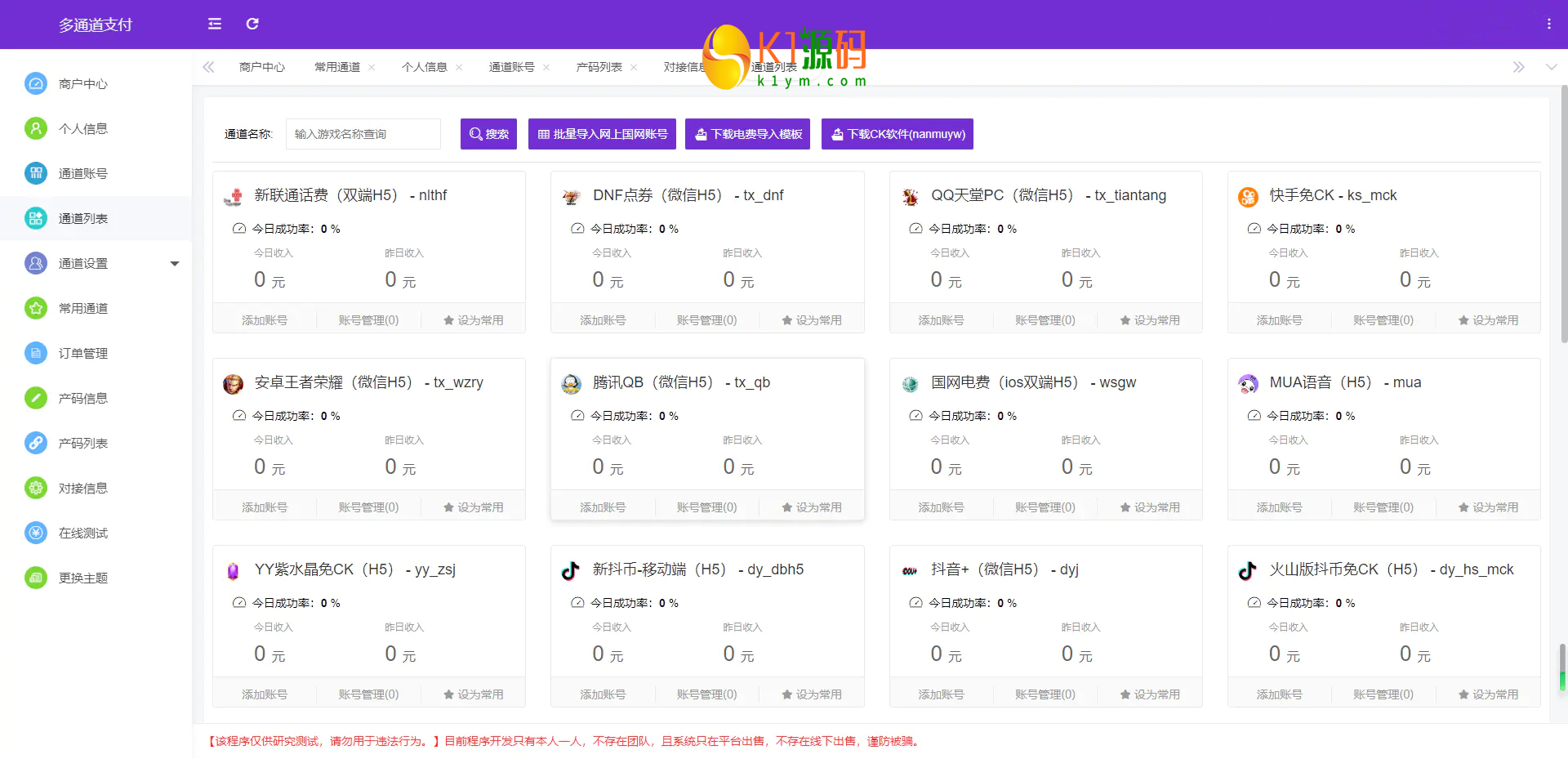Click the 搜索 search button
Image resolution: width=1568 pixels, height=759 pixels.
pyautogui.click(x=488, y=134)
